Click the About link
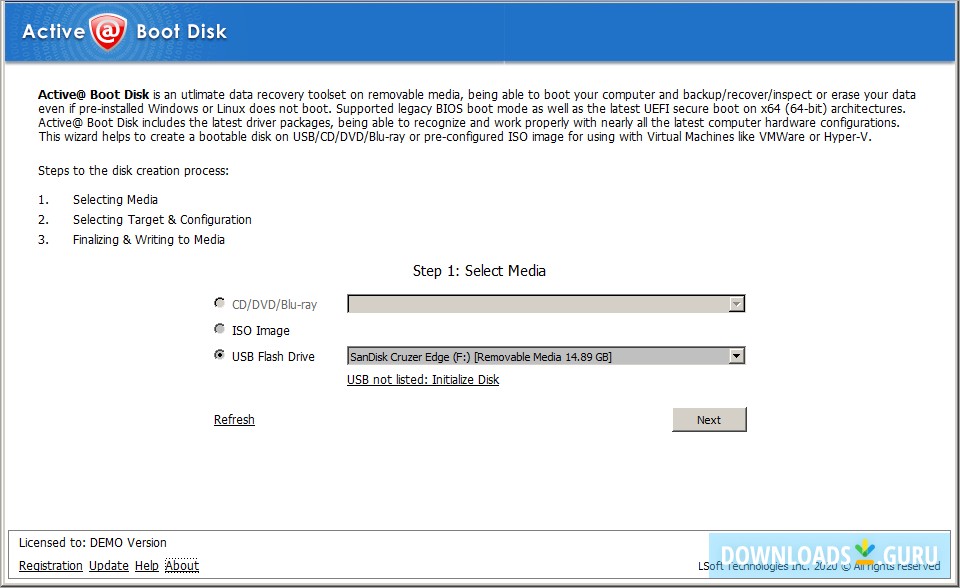960x588 pixels. [x=182, y=565]
